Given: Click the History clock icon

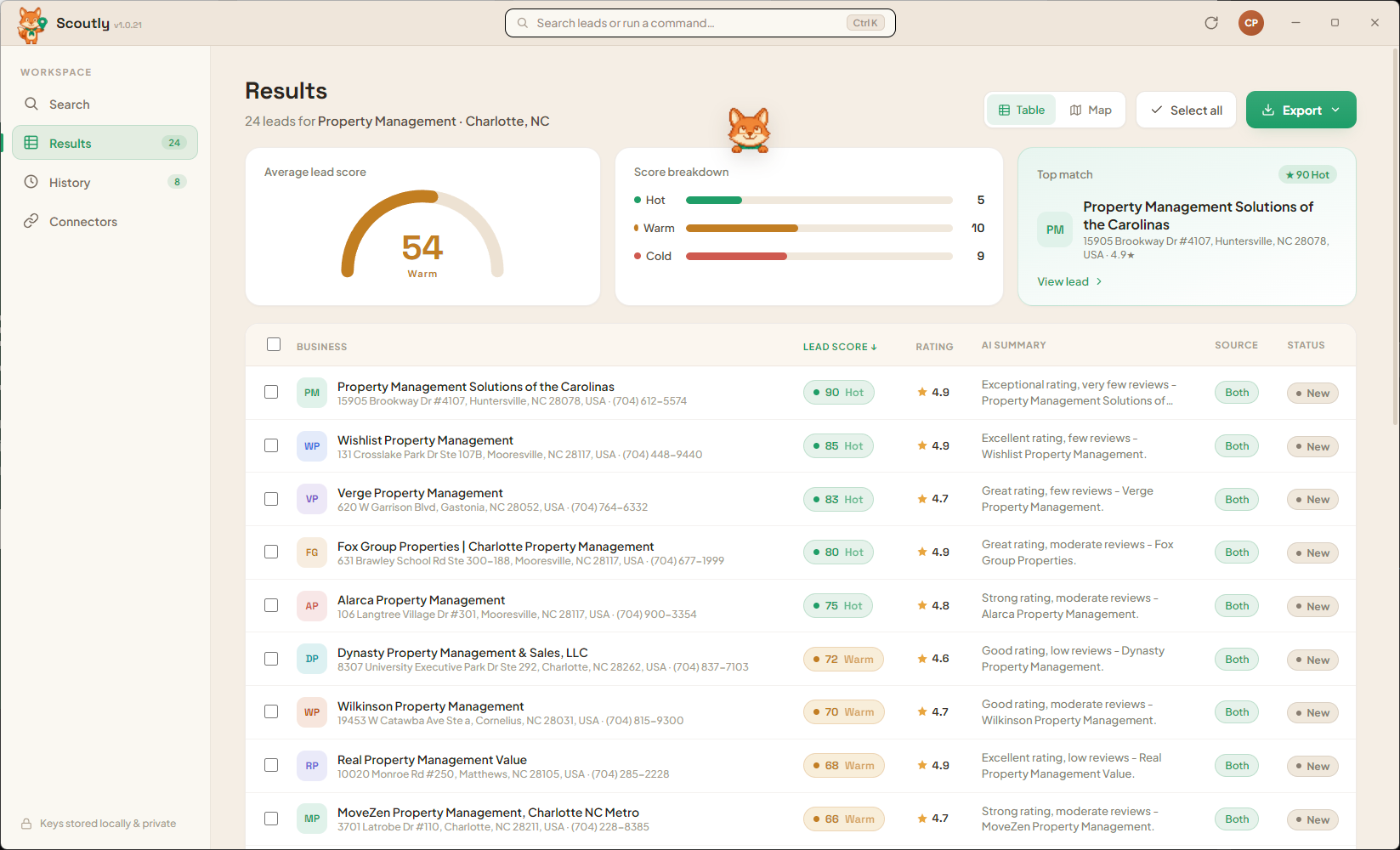Looking at the screenshot, I should click(31, 182).
